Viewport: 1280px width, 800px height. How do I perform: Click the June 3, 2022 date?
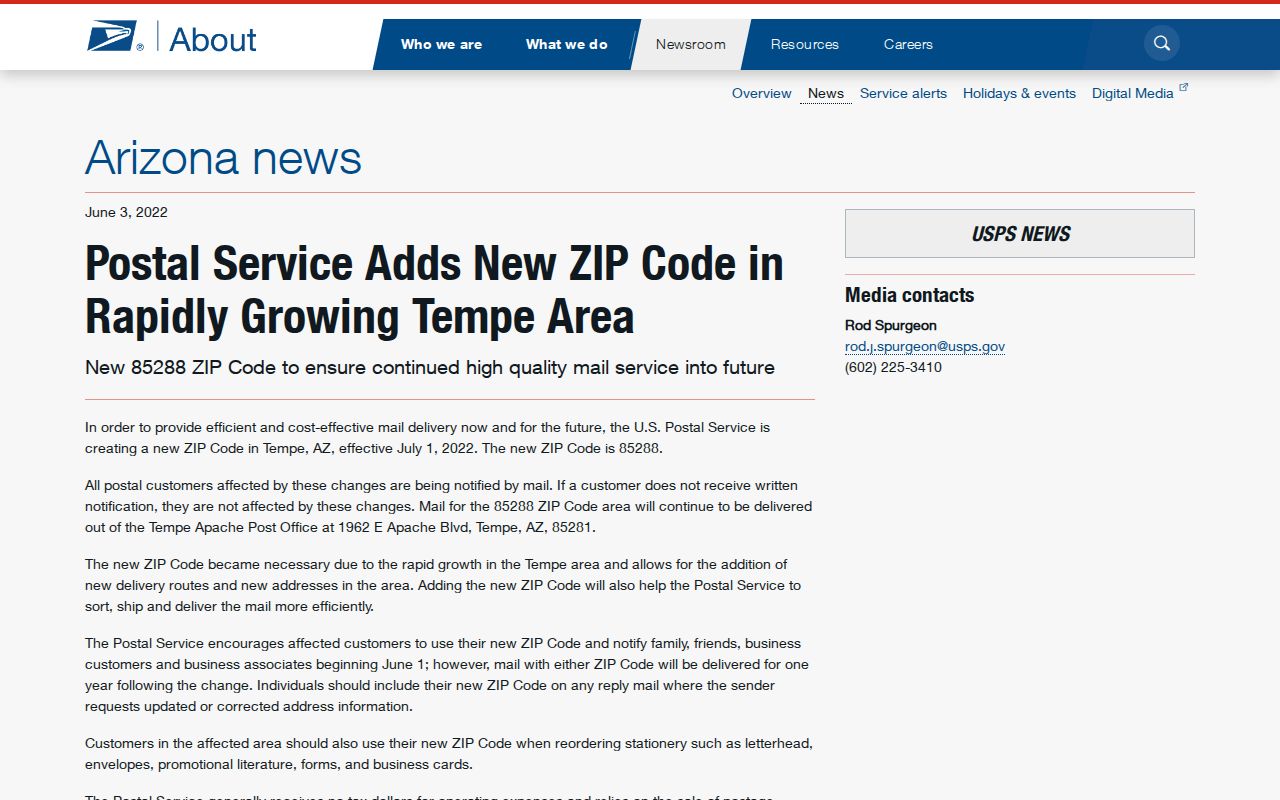[x=126, y=212]
